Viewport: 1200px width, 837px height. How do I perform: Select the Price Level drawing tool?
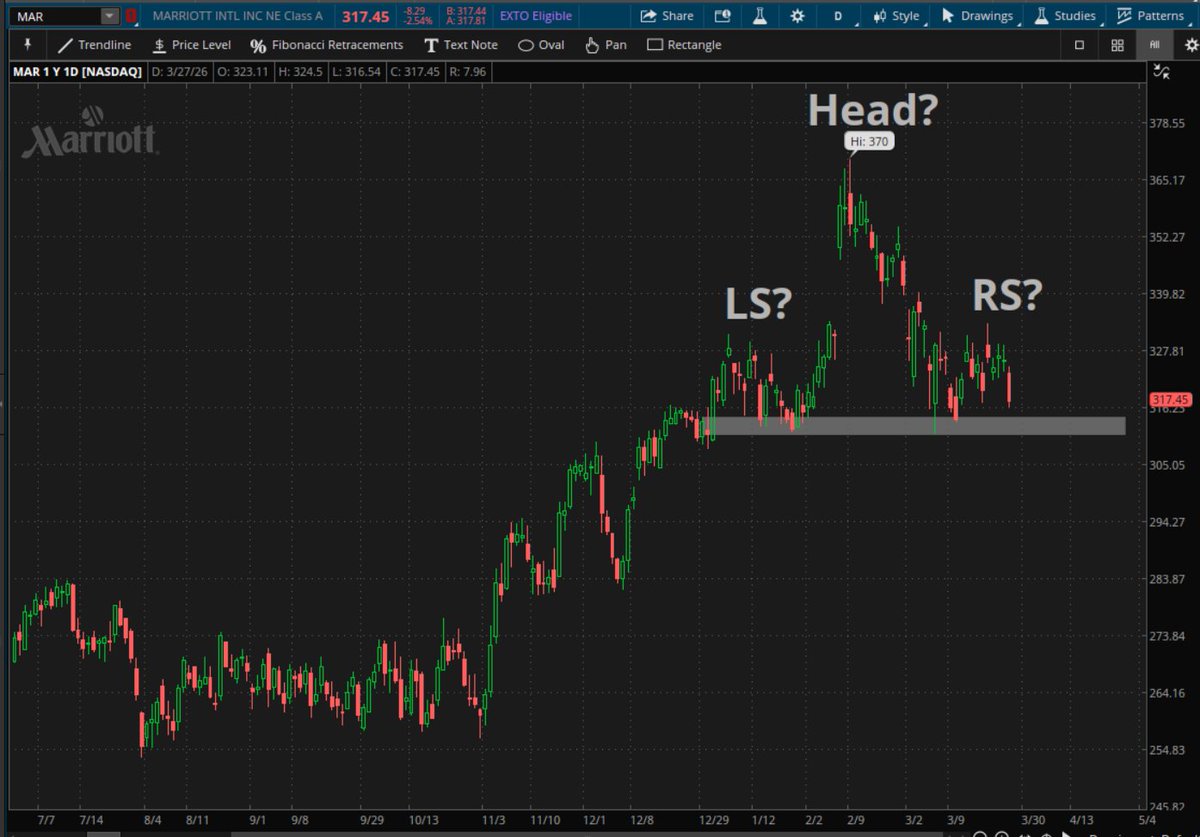[x=191, y=45]
